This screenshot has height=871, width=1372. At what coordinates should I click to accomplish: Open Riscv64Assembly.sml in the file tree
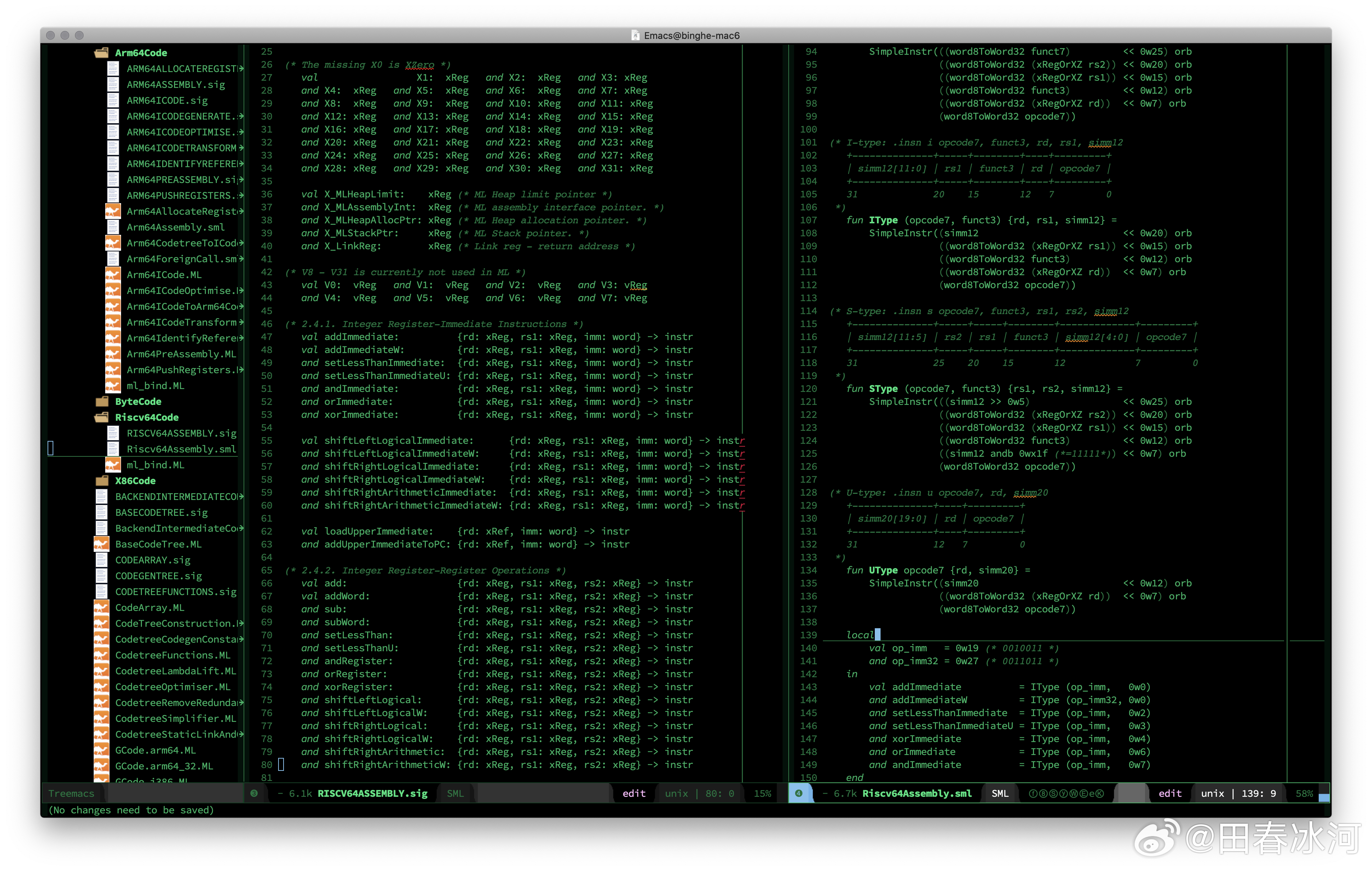(x=181, y=450)
